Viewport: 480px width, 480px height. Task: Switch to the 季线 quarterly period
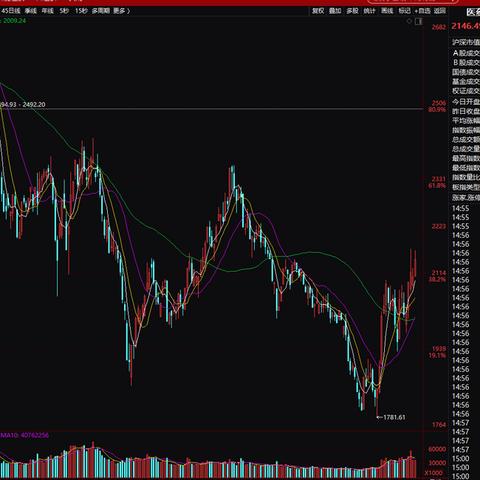pyautogui.click(x=31, y=11)
